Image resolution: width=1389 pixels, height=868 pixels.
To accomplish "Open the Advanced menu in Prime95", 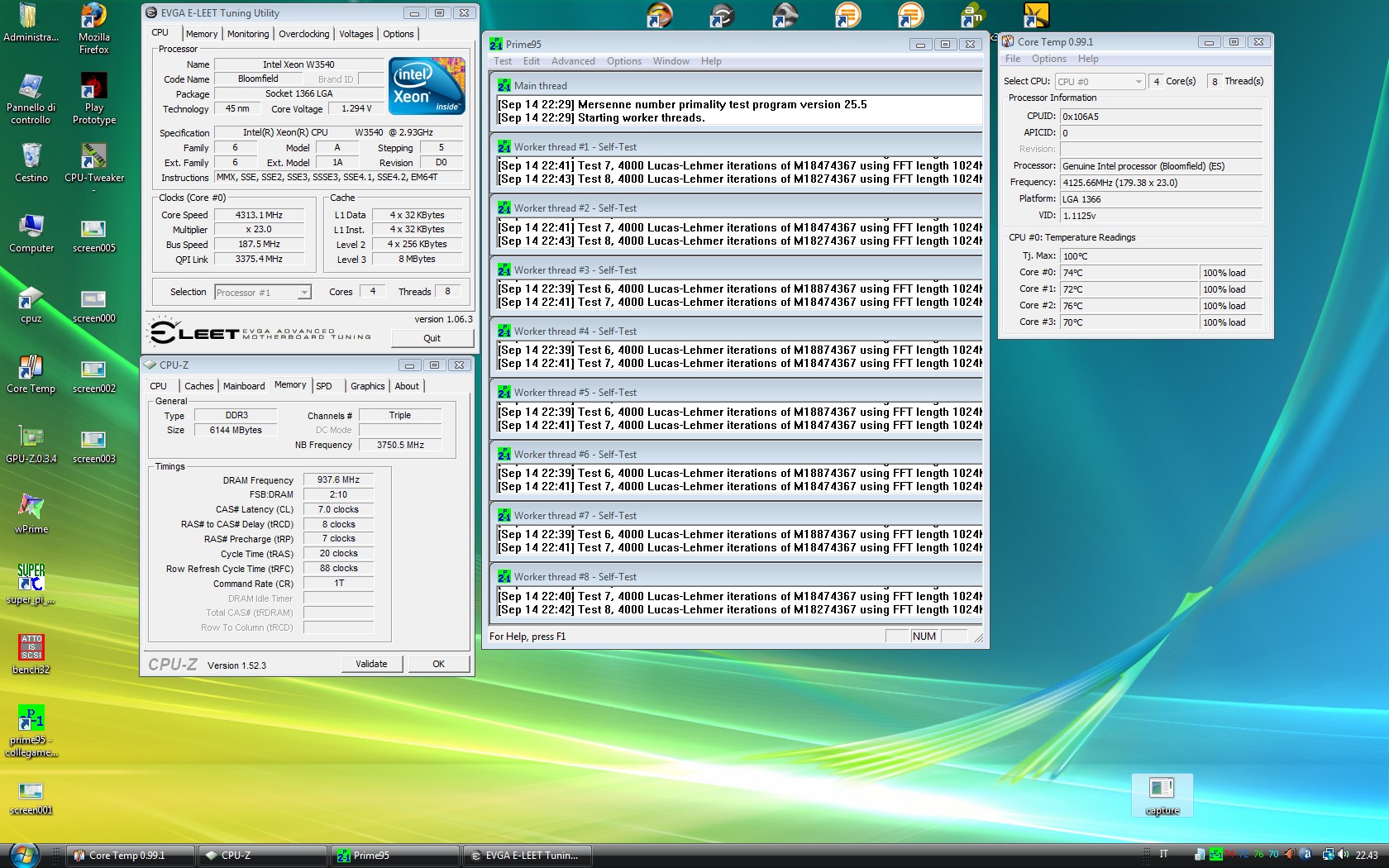I will (x=573, y=61).
